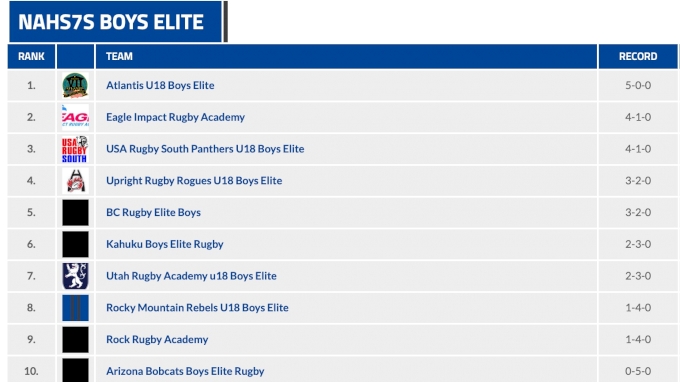Click the Rocky Mountain Rebels blue logo
The width and height of the screenshot is (680, 382).
pos(75,308)
